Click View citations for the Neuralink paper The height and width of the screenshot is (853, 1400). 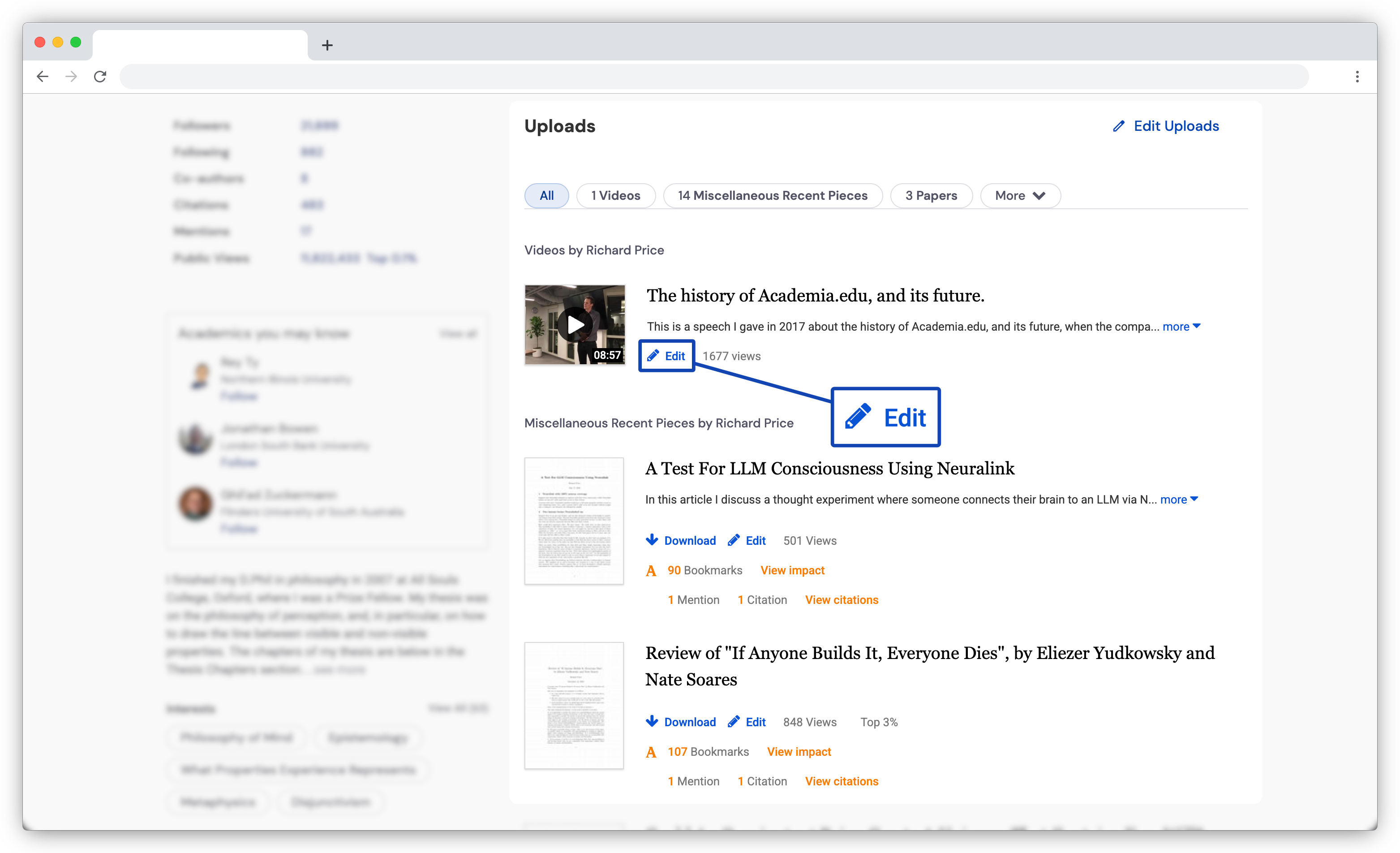tap(842, 599)
